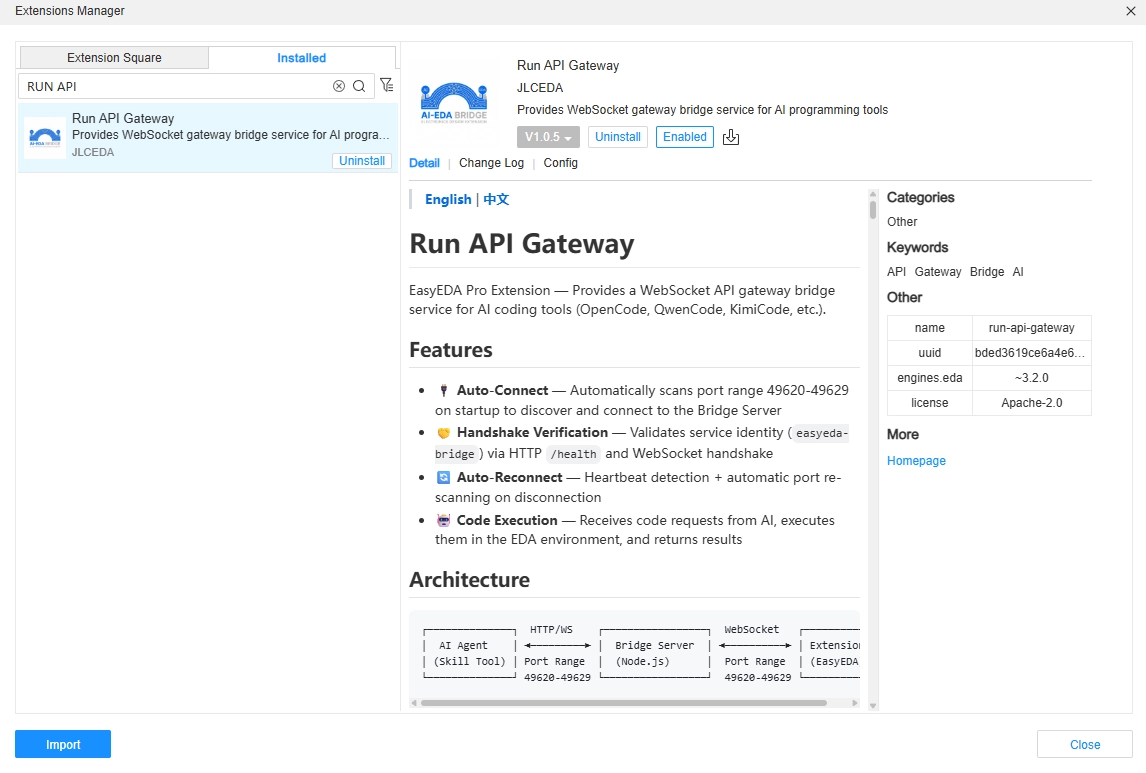Click the license value 'Apache-2.0'
Image resolution: width=1146 pixels, height=773 pixels.
[1031, 403]
